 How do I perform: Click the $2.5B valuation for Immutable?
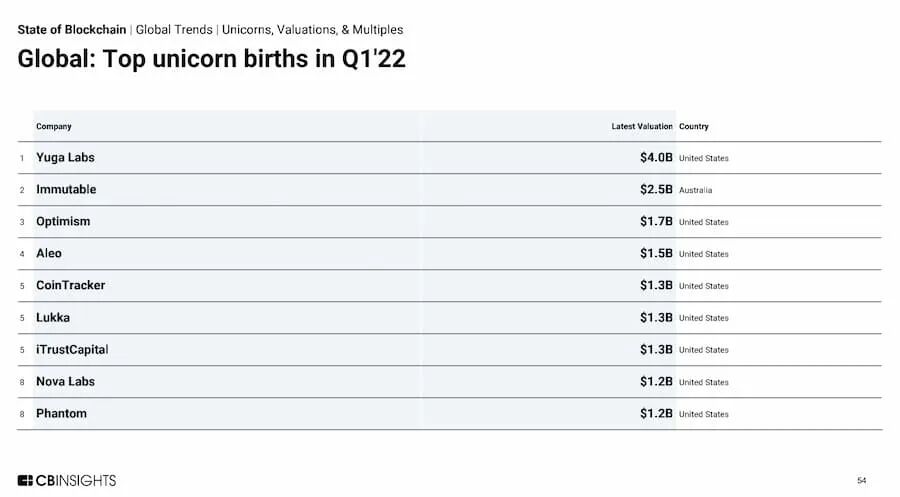pos(656,190)
